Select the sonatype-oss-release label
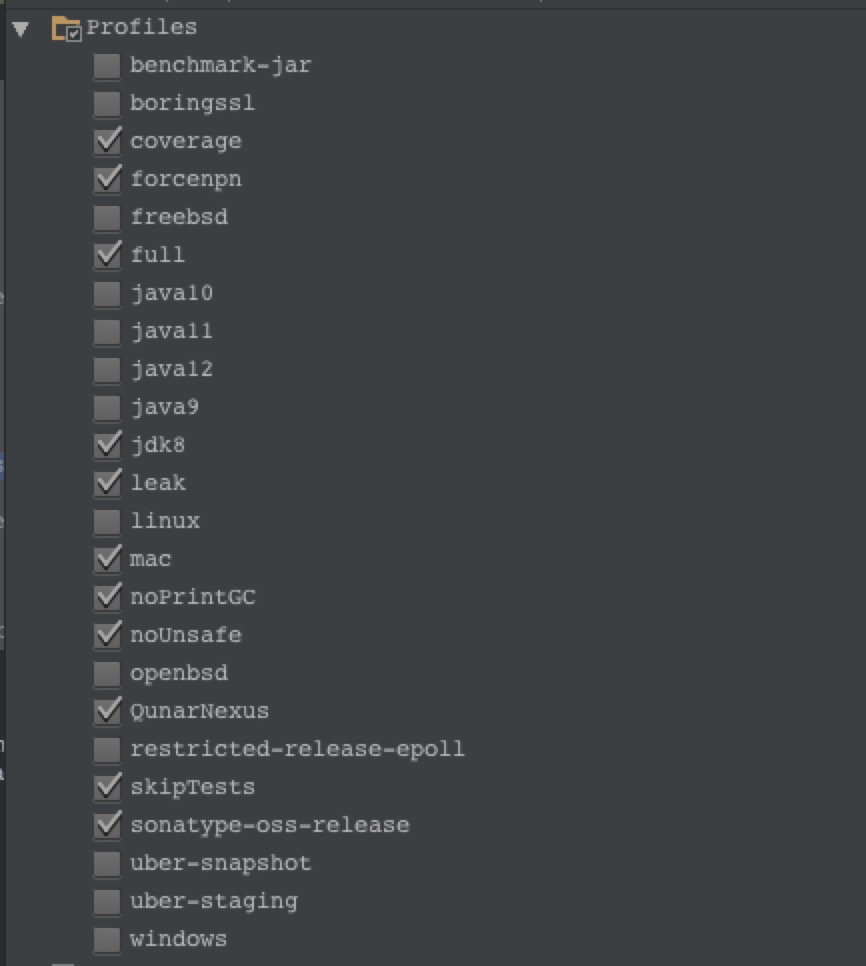Image resolution: width=866 pixels, height=966 pixels. coord(270,826)
